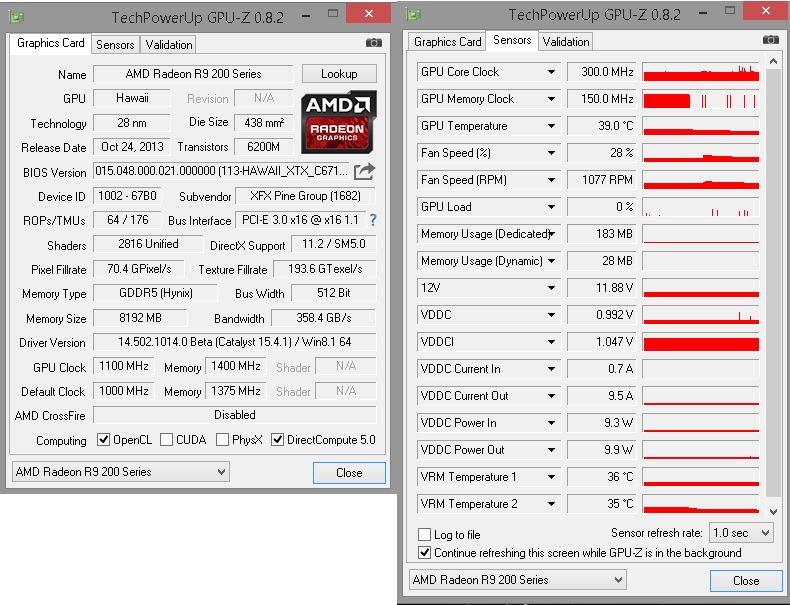Click VDDCI history graph

(x=701, y=342)
